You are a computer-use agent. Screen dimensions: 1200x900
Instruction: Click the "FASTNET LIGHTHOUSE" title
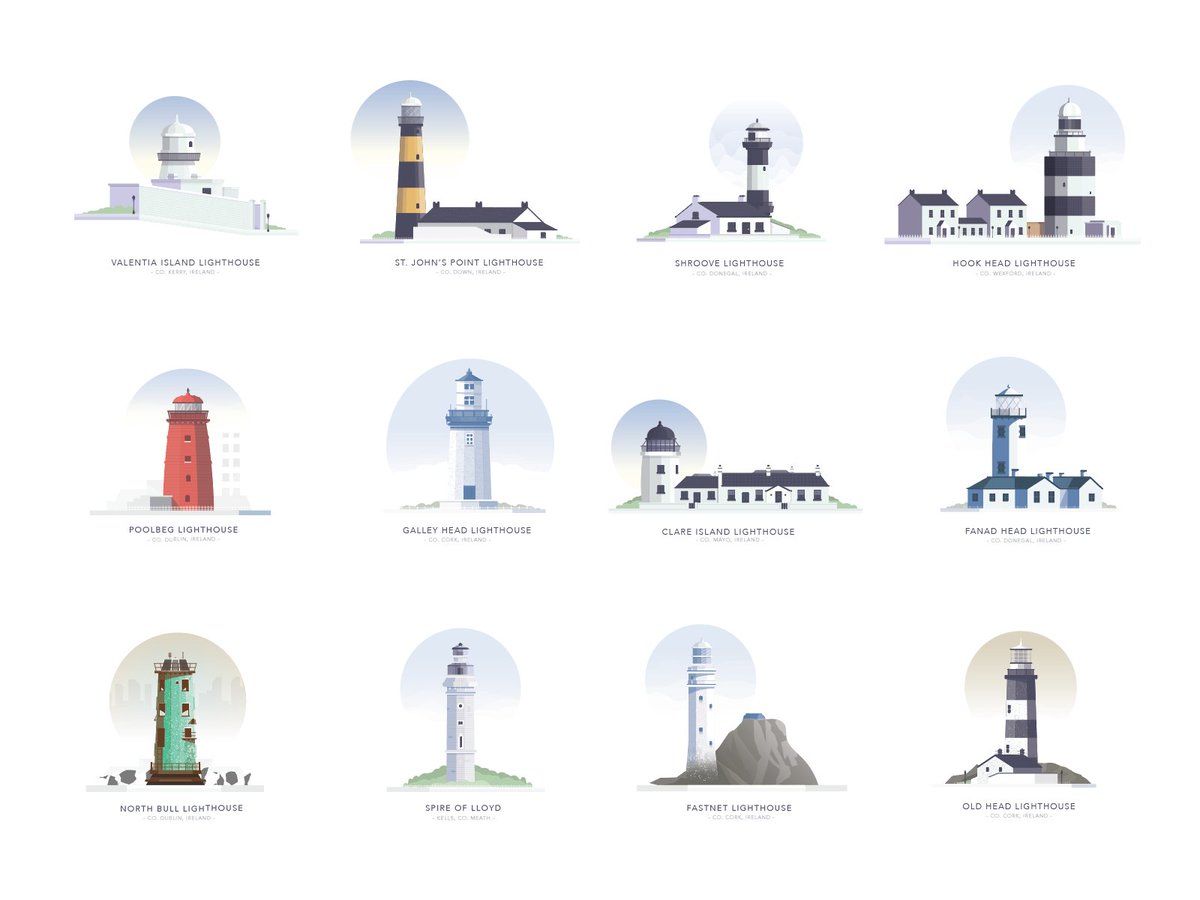pyautogui.click(x=739, y=807)
